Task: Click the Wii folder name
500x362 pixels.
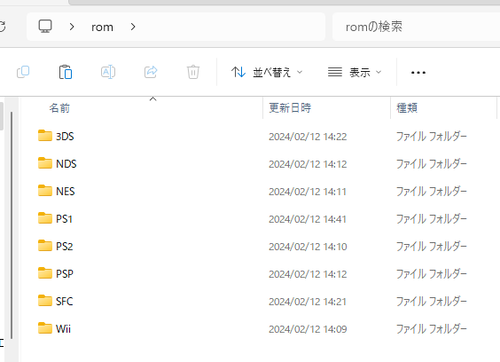Action: tap(63, 329)
